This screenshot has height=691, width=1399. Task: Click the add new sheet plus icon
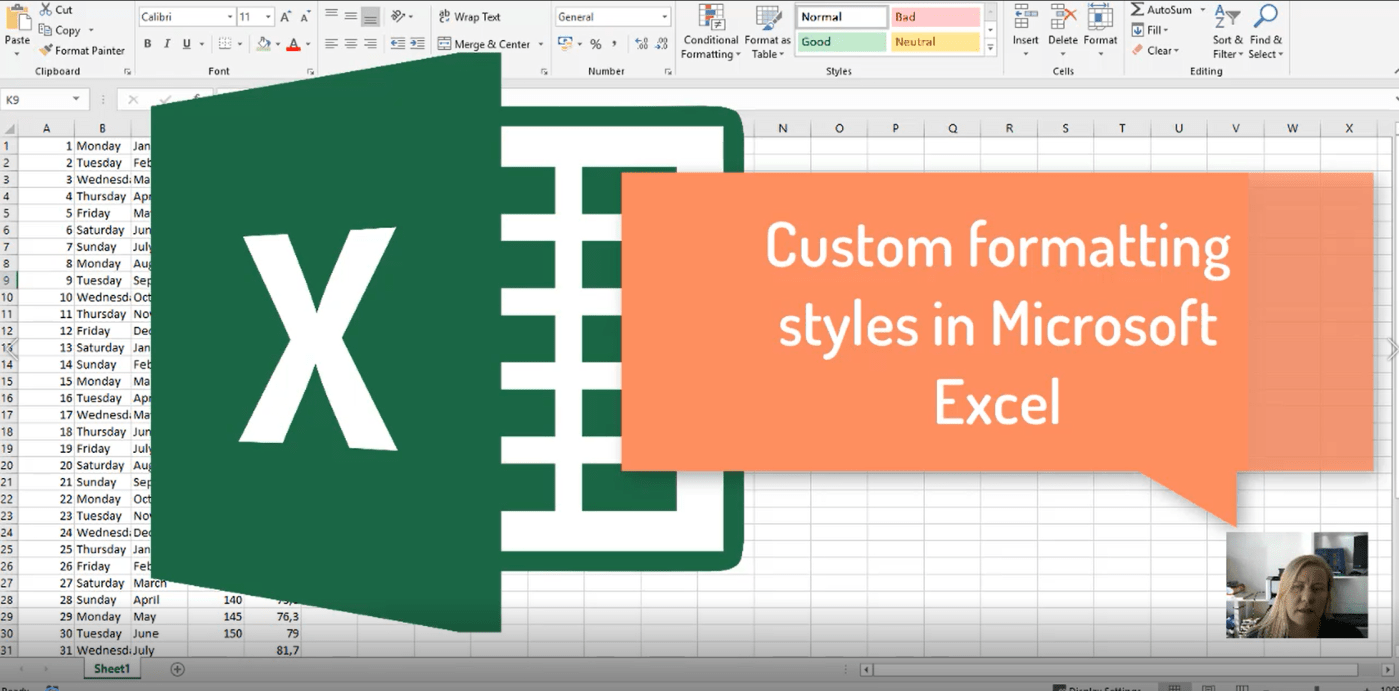[178, 669]
